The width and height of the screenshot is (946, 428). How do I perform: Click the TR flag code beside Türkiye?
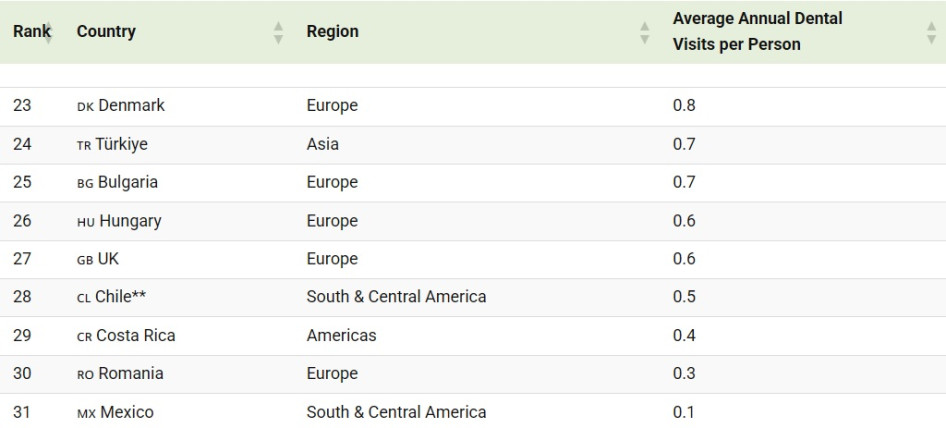(x=84, y=145)
